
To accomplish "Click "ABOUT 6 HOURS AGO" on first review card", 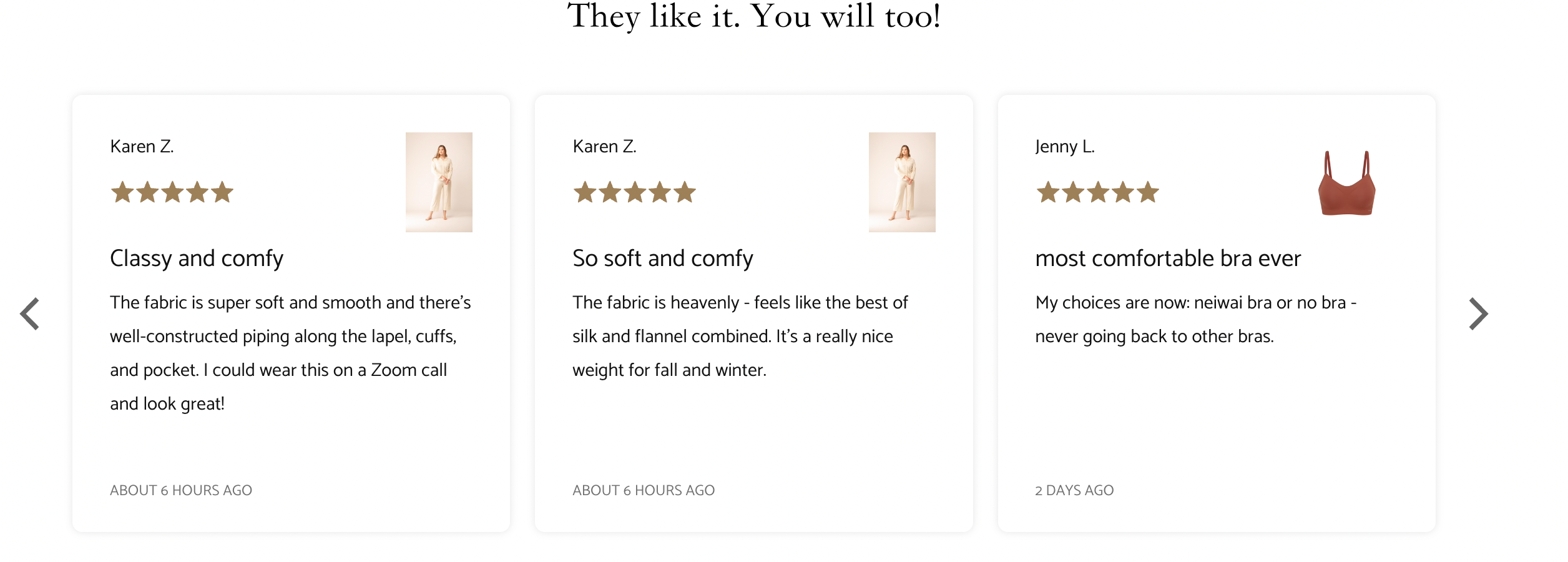I will (181, 491).
